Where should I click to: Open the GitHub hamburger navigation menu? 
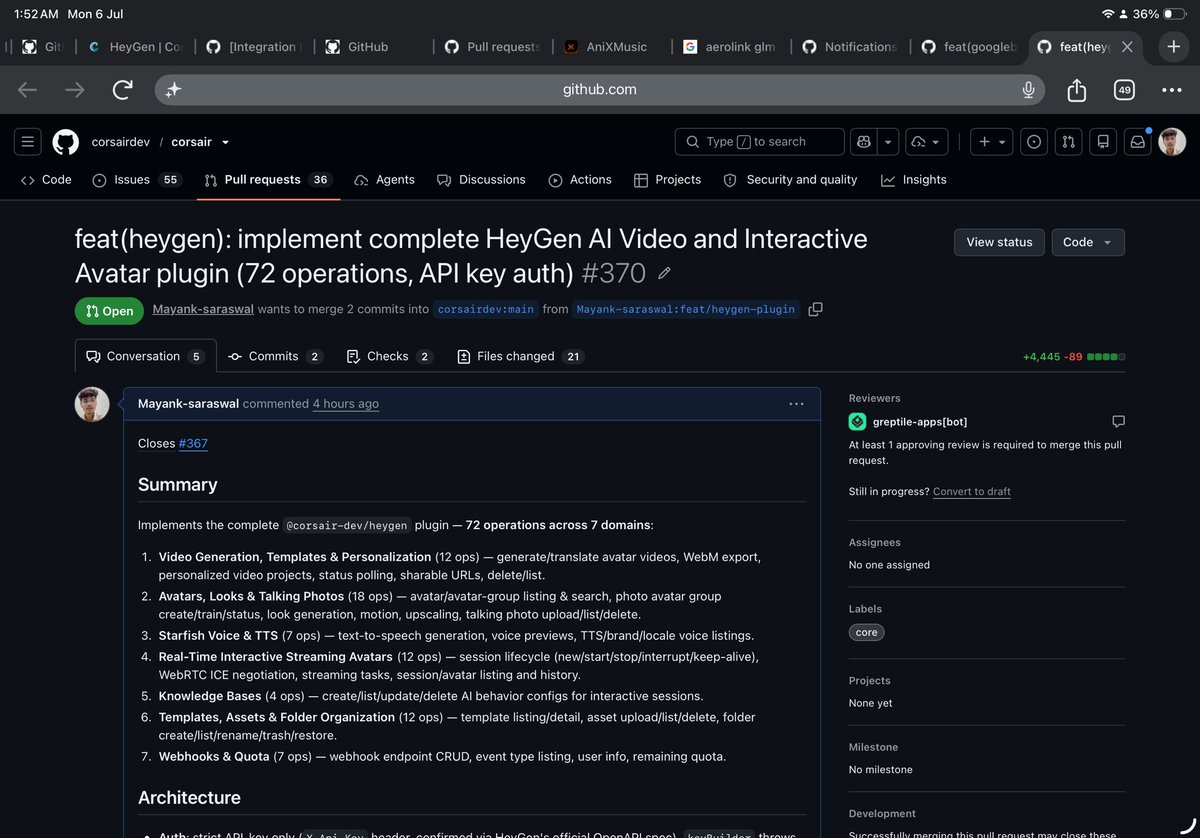point(28,142)
